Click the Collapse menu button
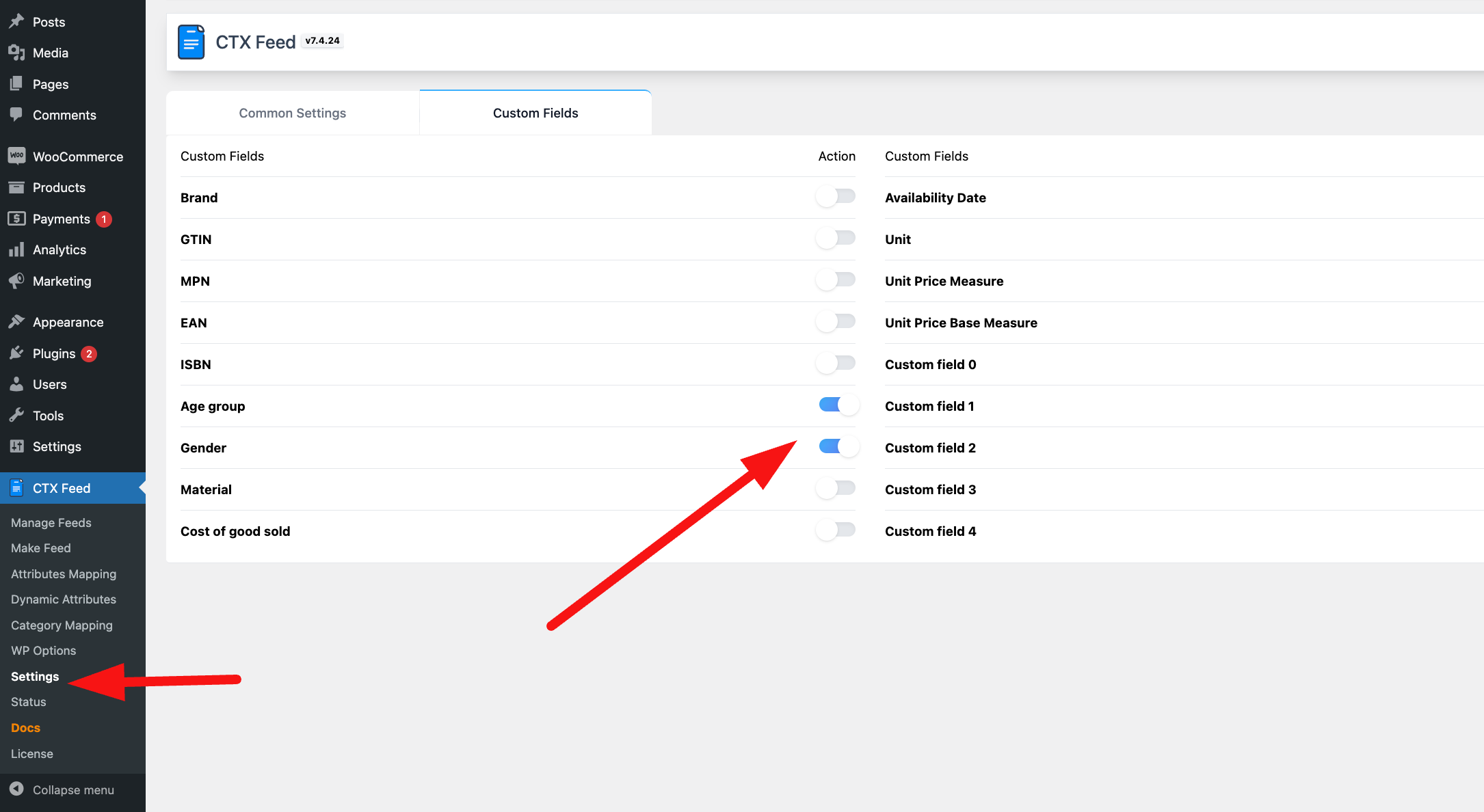This screenshot has height=812, width=1484. 72,789
